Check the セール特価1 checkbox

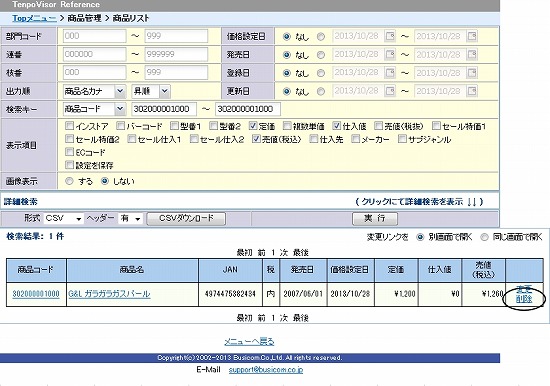tap(436, 126)
